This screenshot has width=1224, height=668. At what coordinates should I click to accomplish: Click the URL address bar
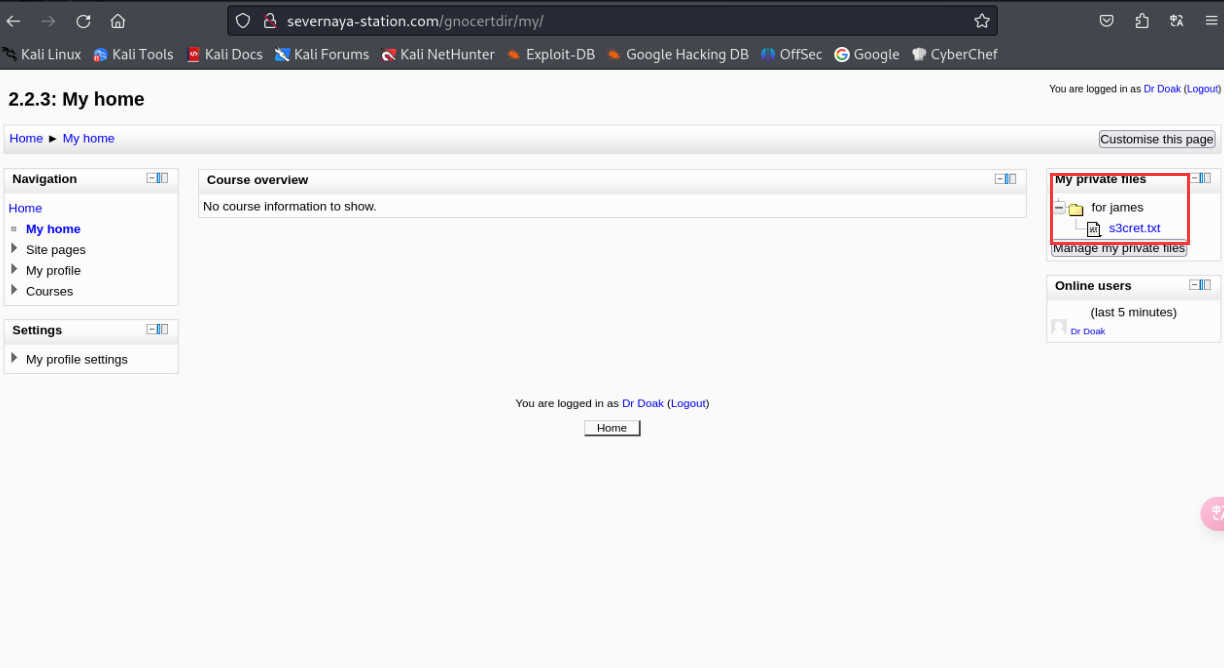[x=600, y=21]
